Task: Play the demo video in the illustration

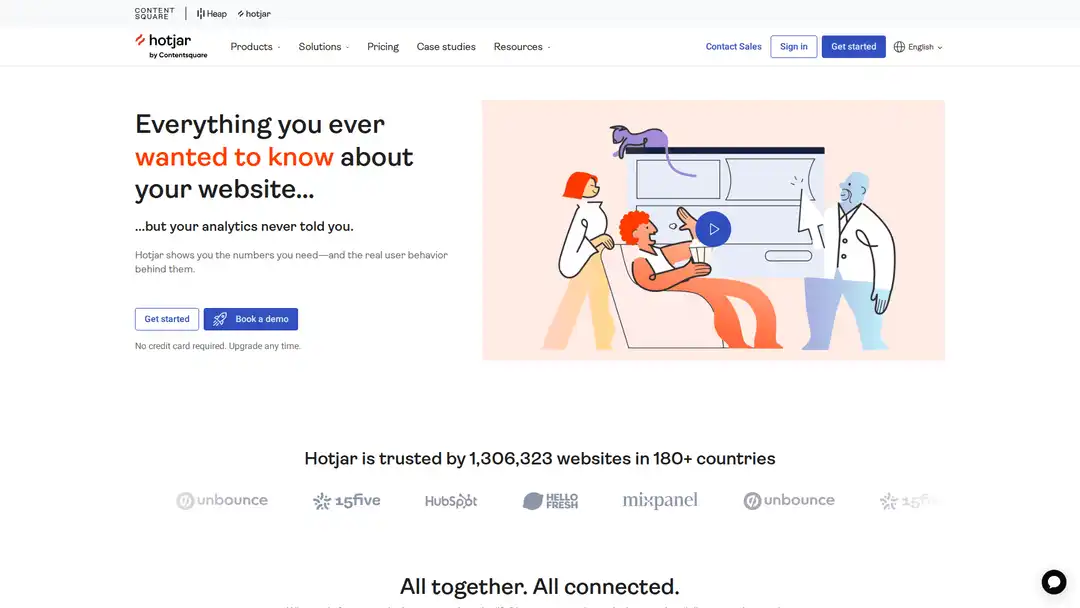Action: click(x=713, y=228)
